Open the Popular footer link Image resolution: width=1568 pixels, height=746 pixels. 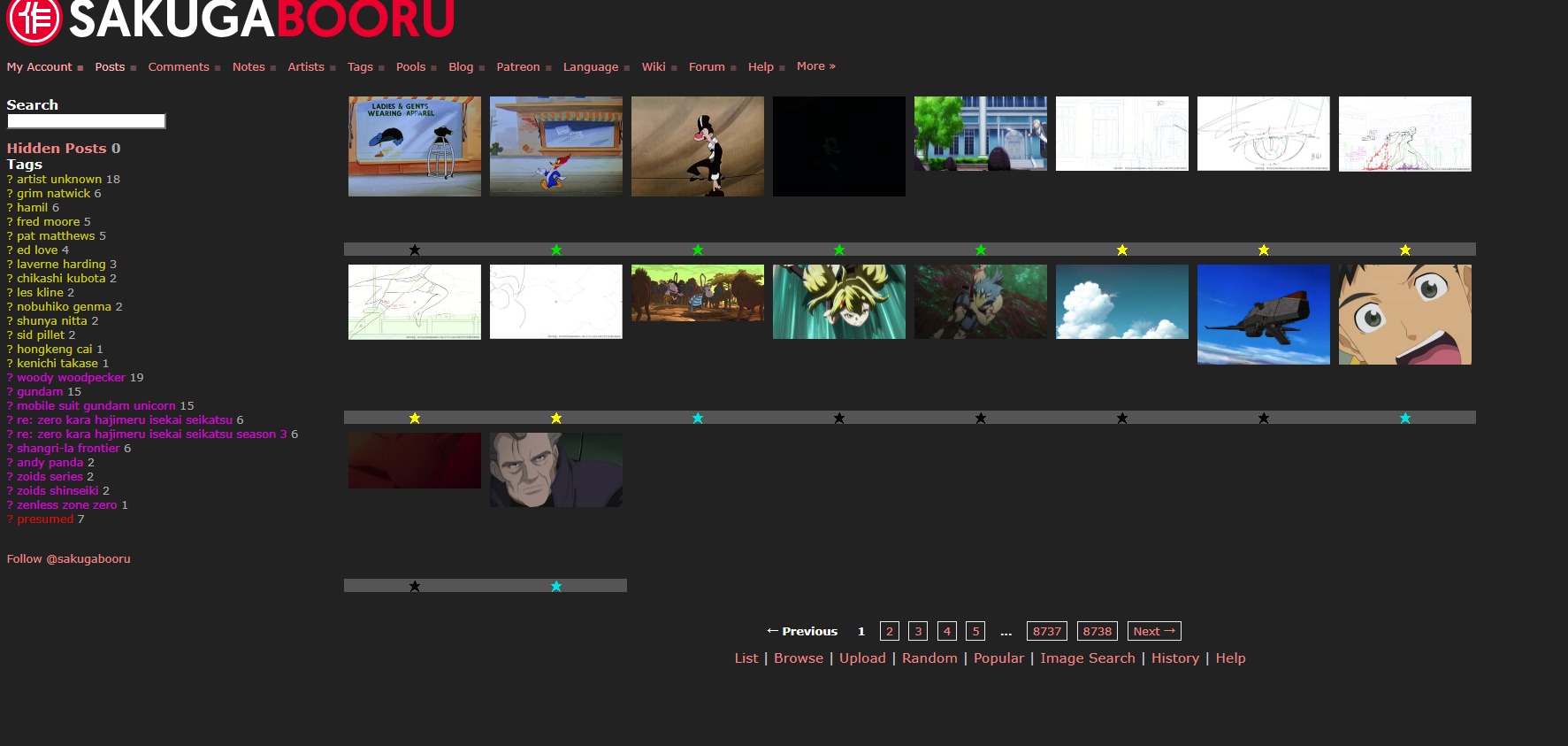coord(998,658)
